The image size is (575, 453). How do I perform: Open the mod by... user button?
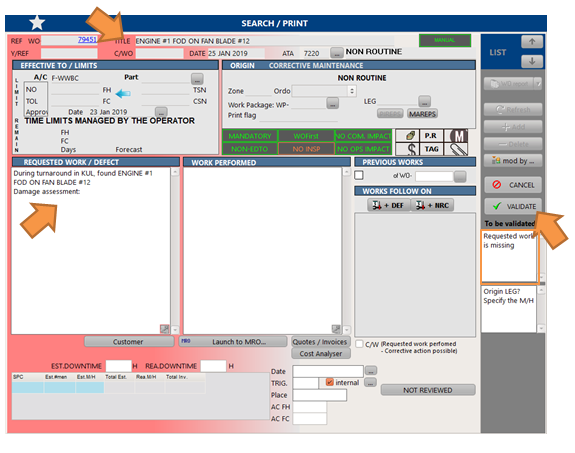click(x=513, y=161)
